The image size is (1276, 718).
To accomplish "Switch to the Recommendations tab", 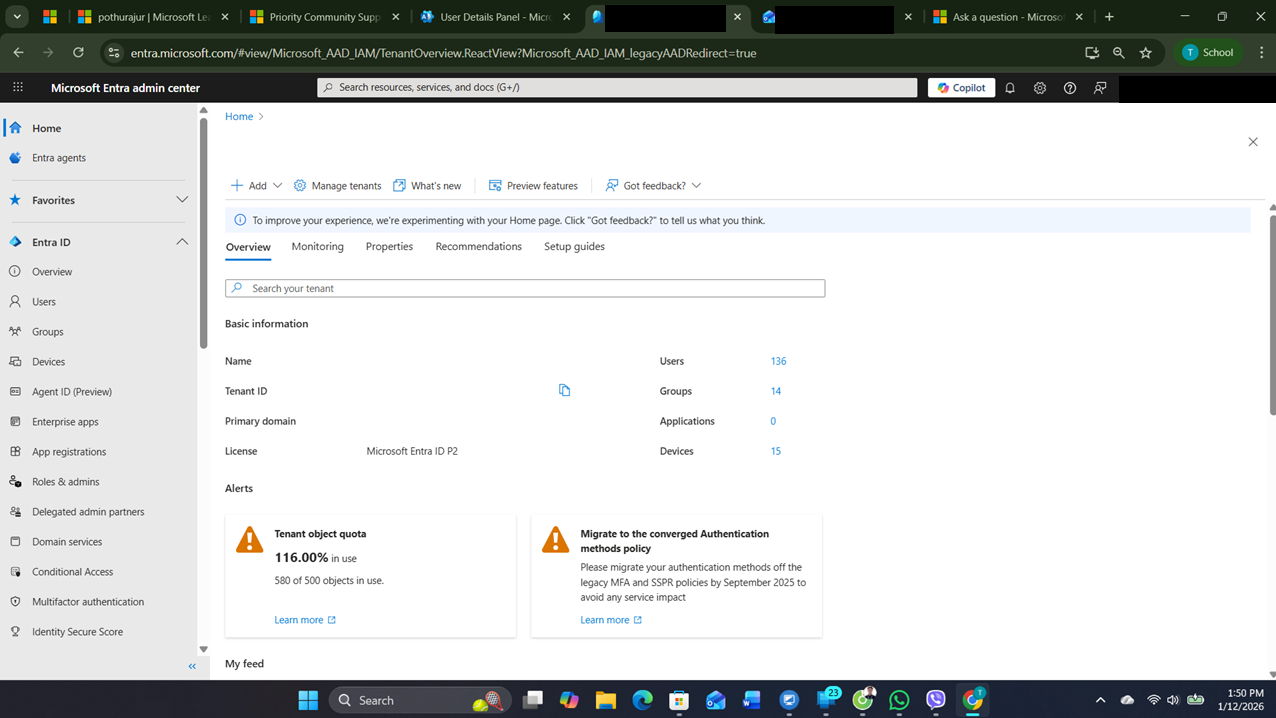I will tap(478, 247).
